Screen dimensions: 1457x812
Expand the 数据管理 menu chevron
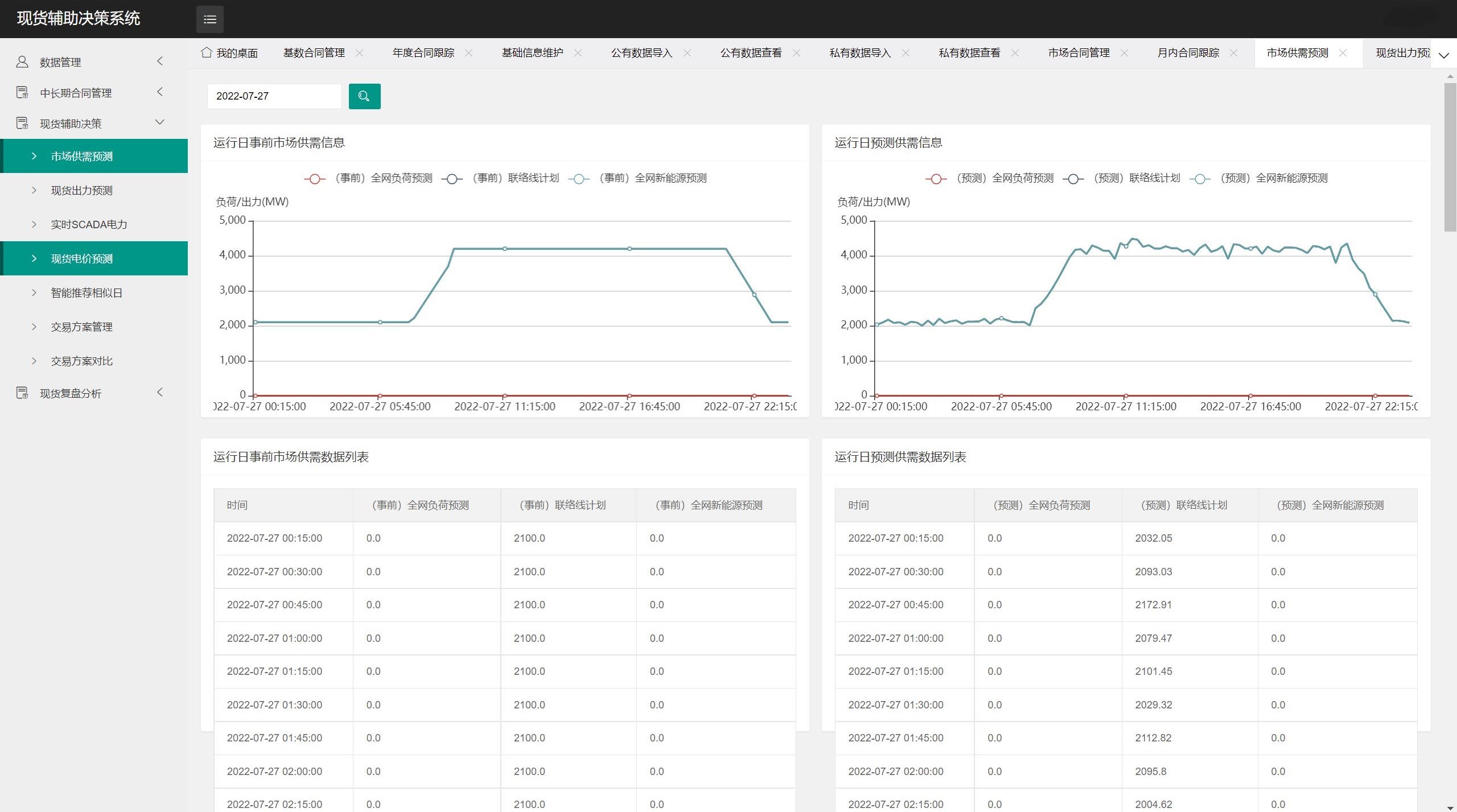click(x=160, y=61)
